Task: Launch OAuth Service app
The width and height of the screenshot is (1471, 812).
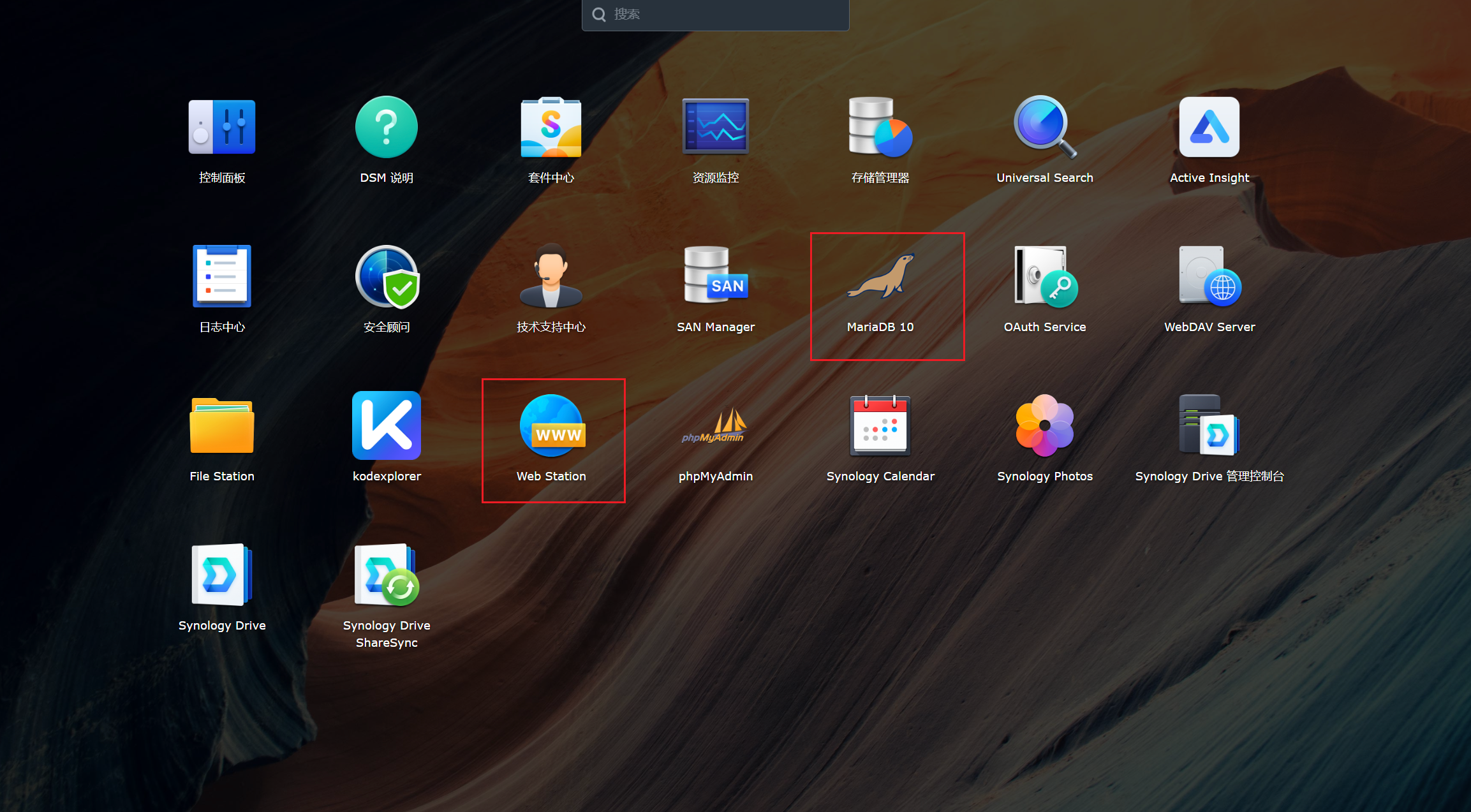Action: click(x=1045, y=276)
